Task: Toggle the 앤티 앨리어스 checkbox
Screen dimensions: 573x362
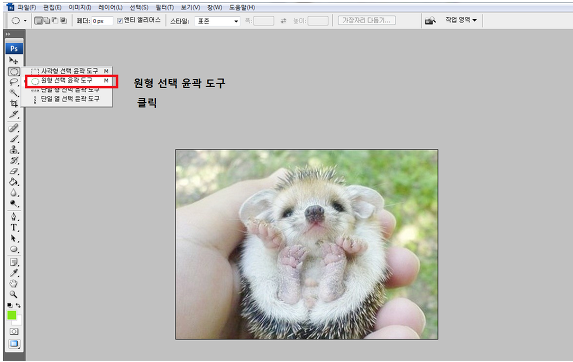Action: click(119, 21)
